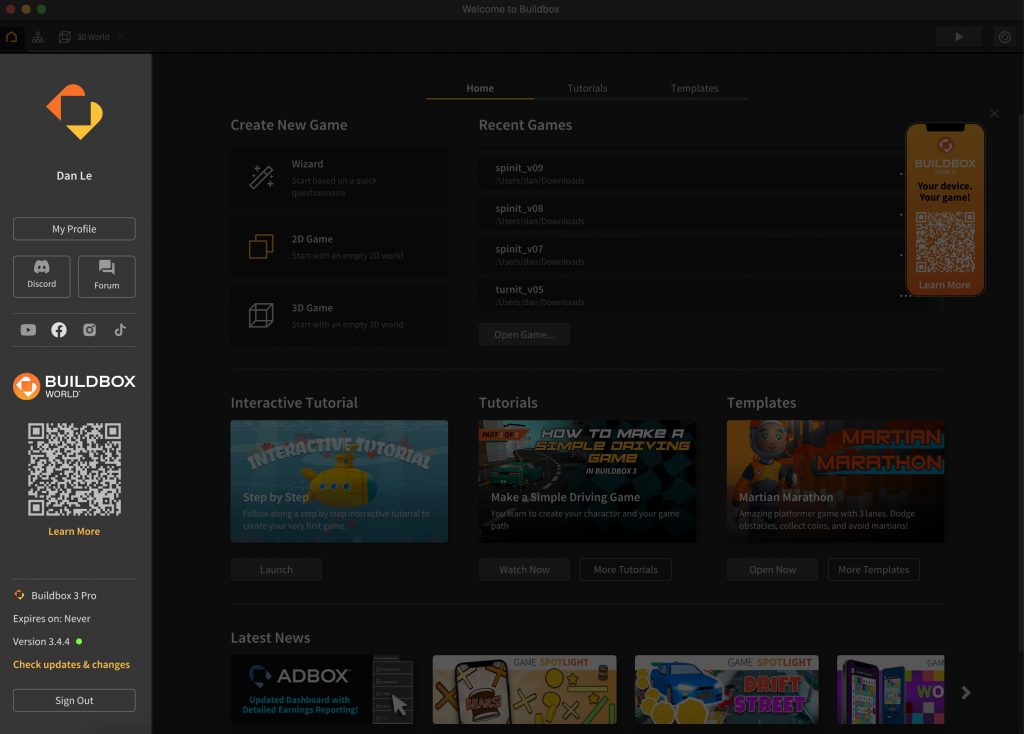Click the Buildbox 3 Pro license label

coord(64,596)
